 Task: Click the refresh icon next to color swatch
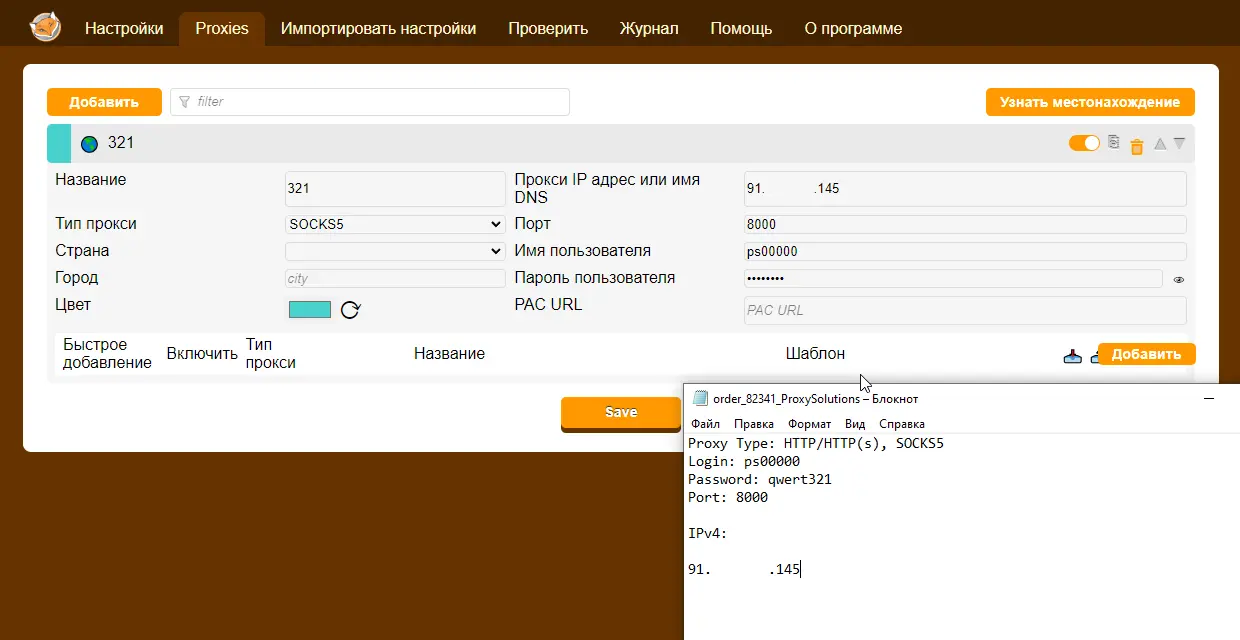349,310
